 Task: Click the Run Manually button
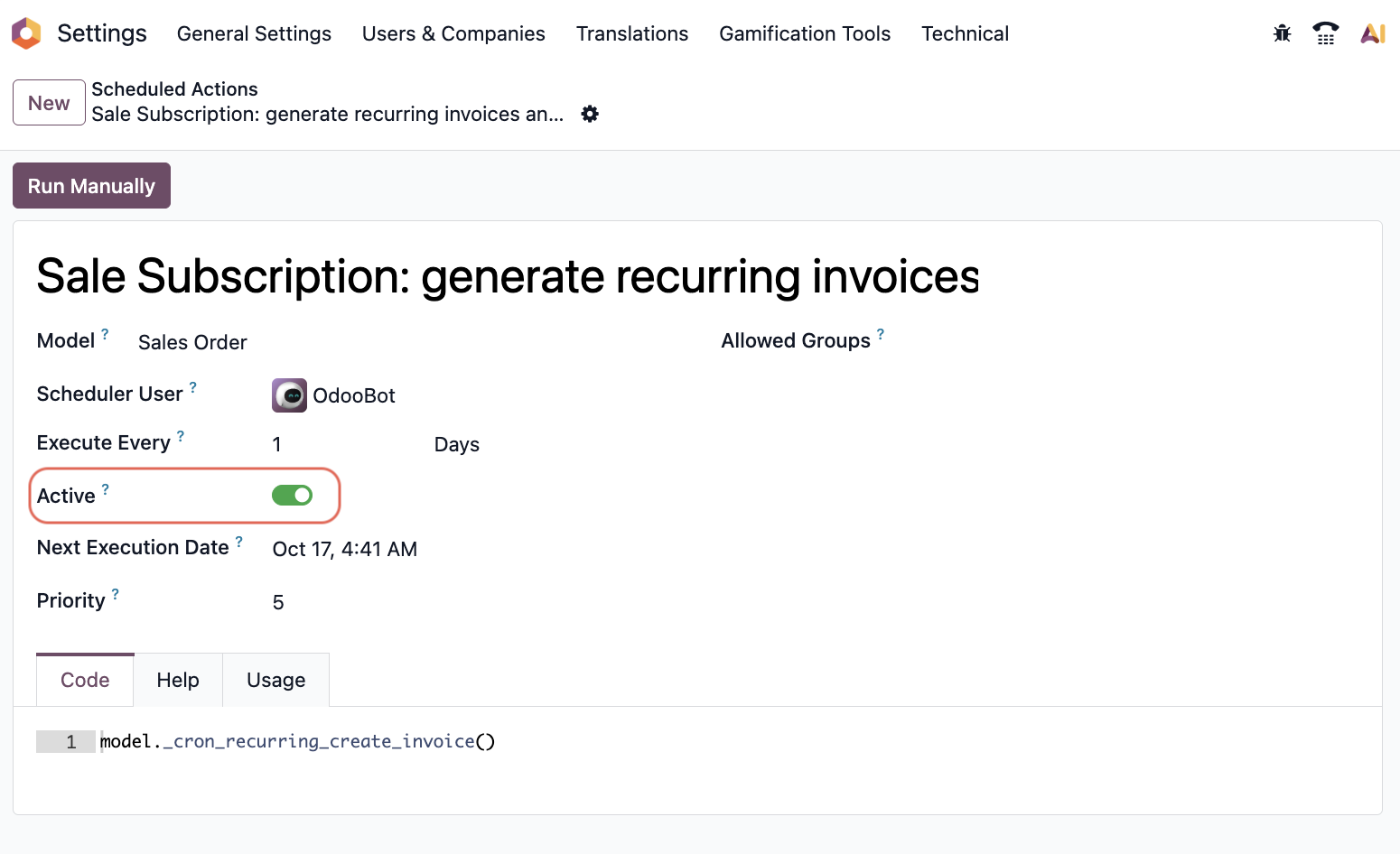tap(91, 186)
